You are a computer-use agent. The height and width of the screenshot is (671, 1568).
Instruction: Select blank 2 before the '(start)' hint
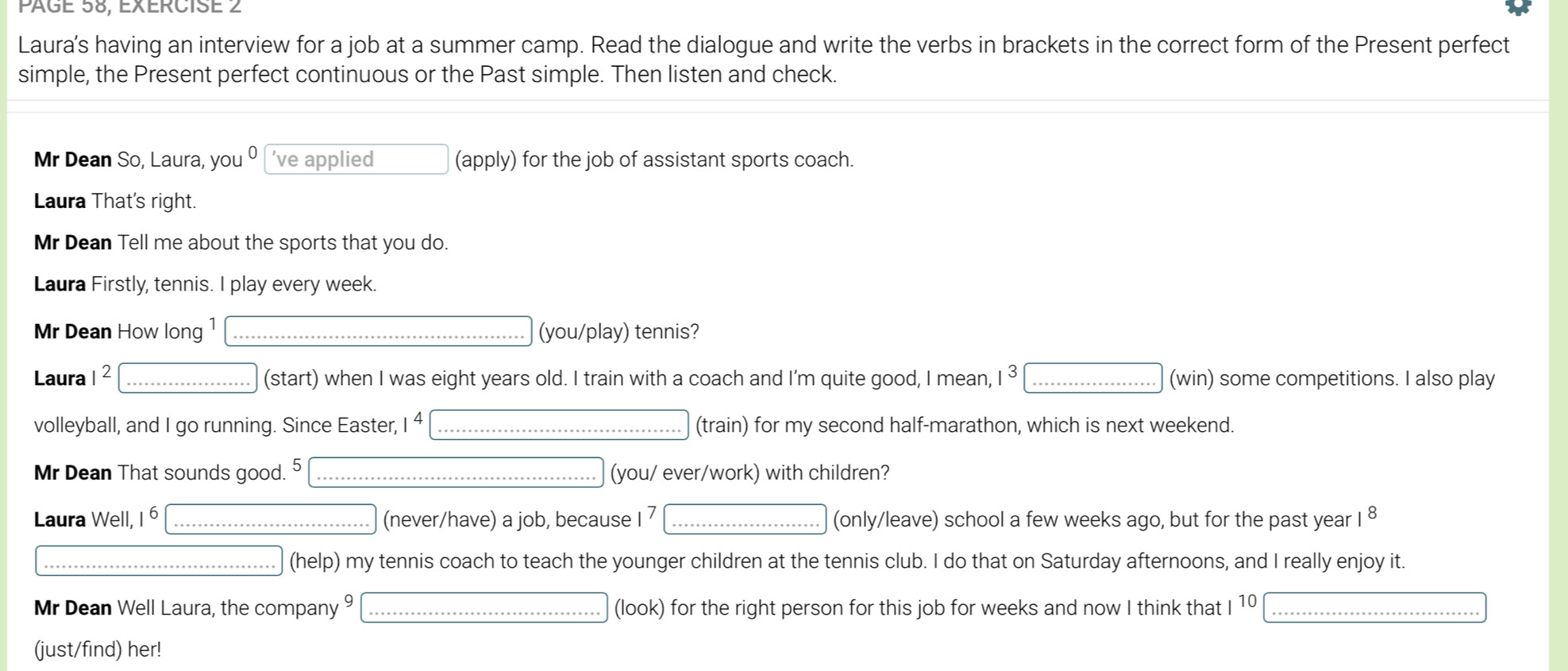click(x=188, y=378)
